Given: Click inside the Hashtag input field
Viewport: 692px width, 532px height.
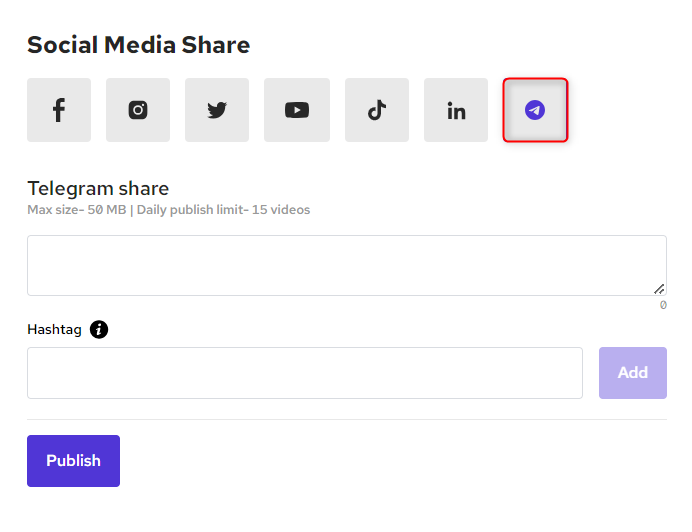Looking at the screenshot, I should 304,373.
